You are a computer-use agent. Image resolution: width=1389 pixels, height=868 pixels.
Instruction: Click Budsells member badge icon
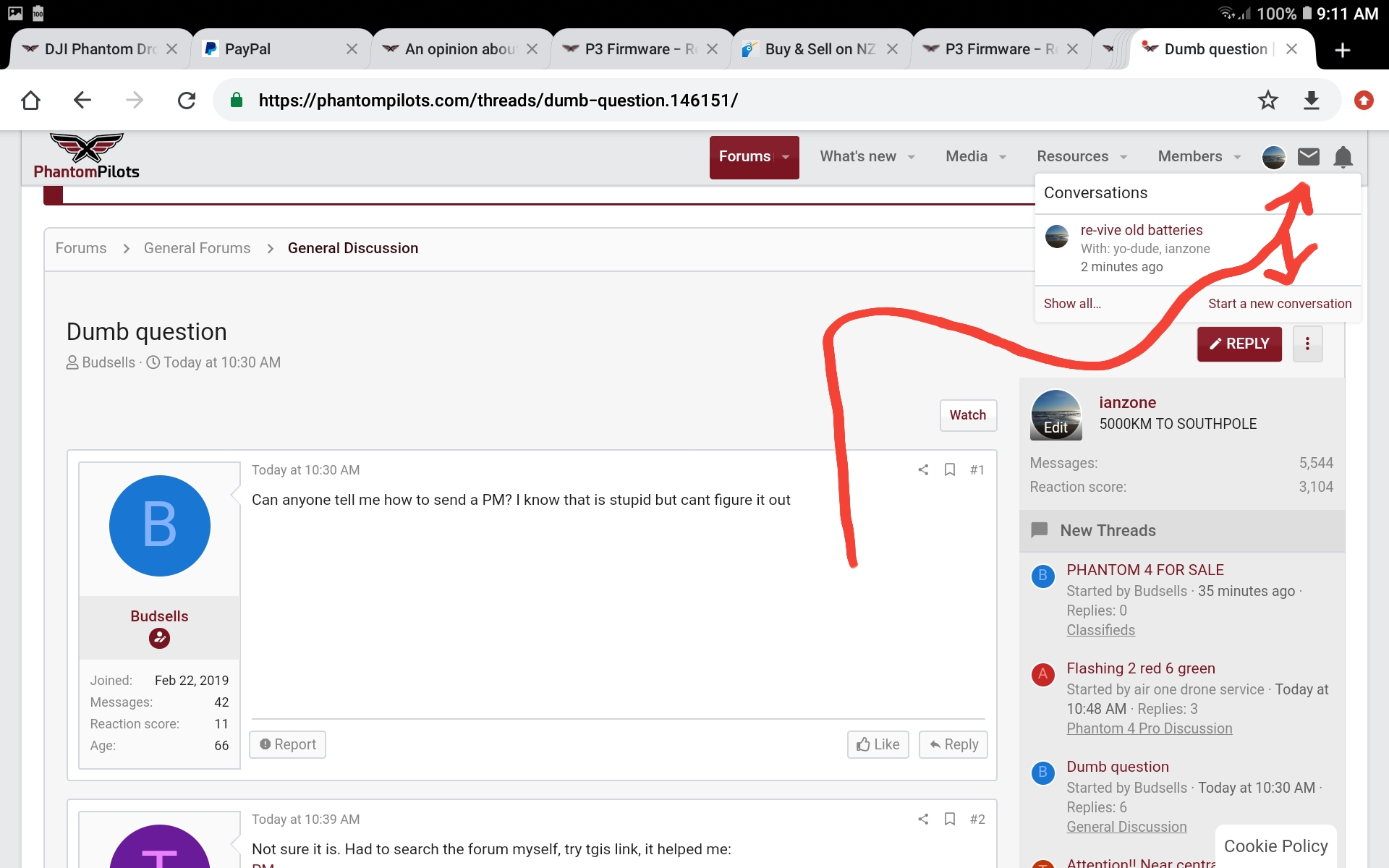coord(159,638)
